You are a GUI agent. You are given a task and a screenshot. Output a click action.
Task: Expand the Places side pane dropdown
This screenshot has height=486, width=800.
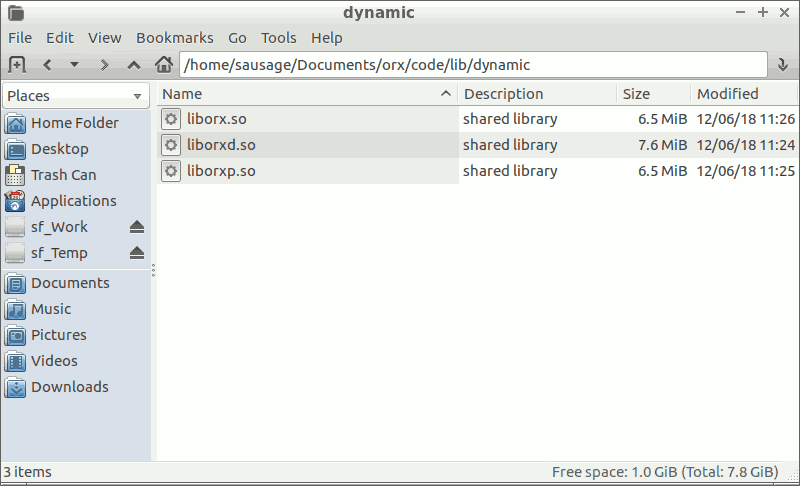point(137,96)
